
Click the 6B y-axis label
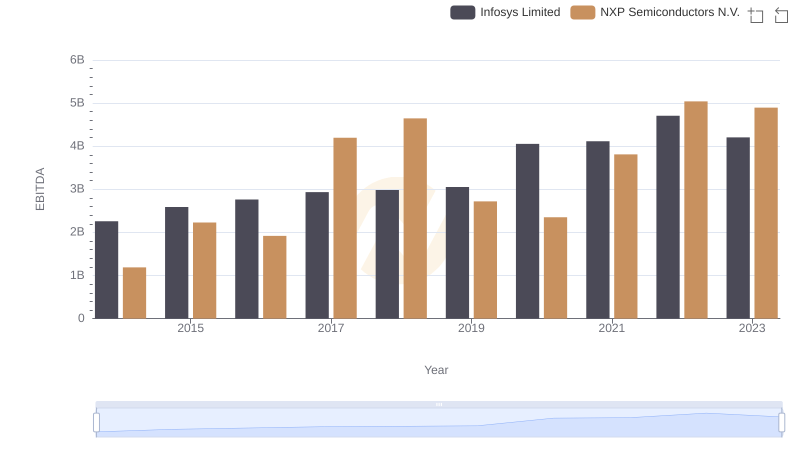[77, 60]
